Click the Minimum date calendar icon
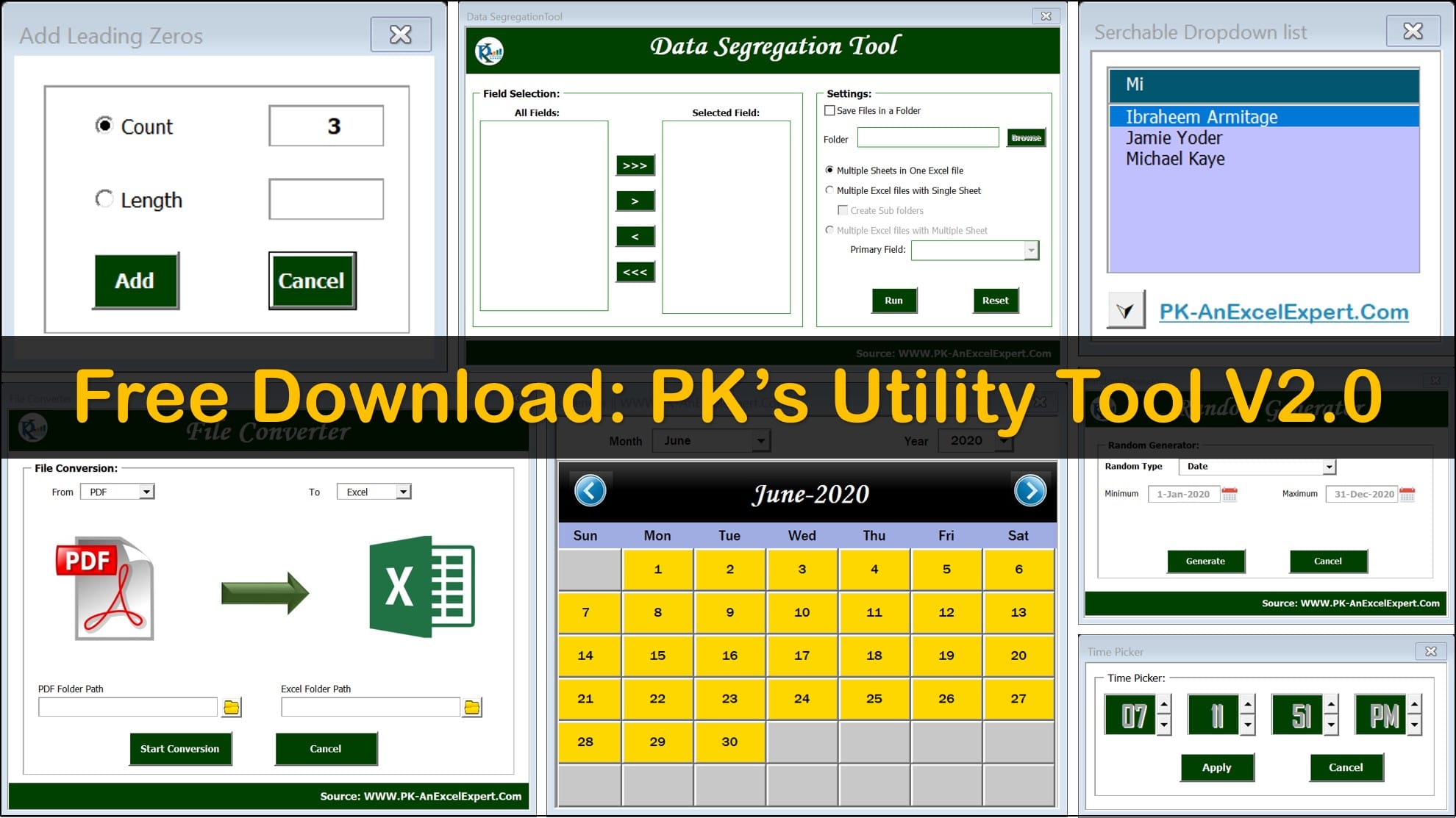Viewport: 1456px width, 818px height. coord(1230,495)
